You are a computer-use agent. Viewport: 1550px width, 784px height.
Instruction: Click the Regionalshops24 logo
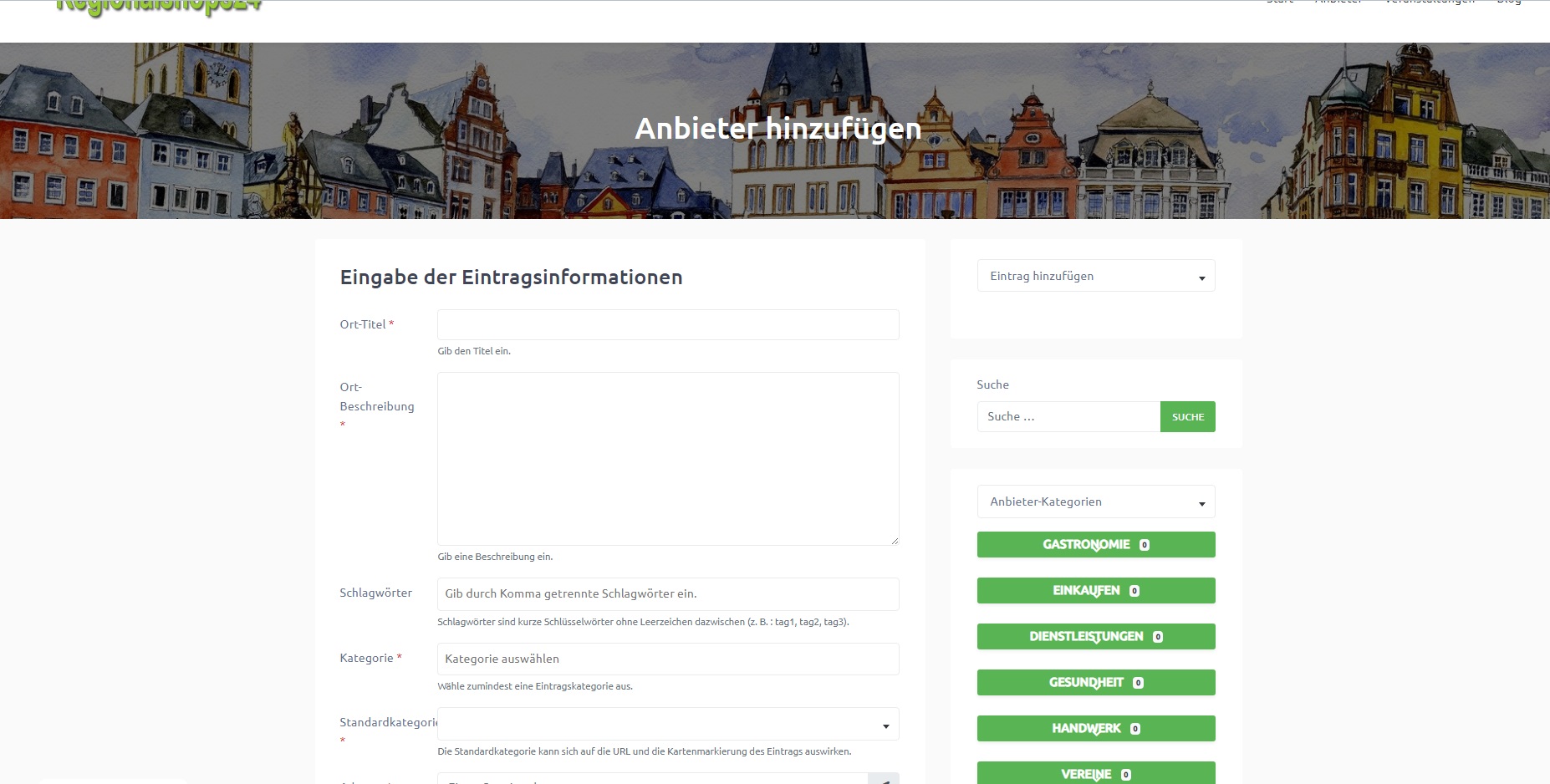(x=159, y=8)
